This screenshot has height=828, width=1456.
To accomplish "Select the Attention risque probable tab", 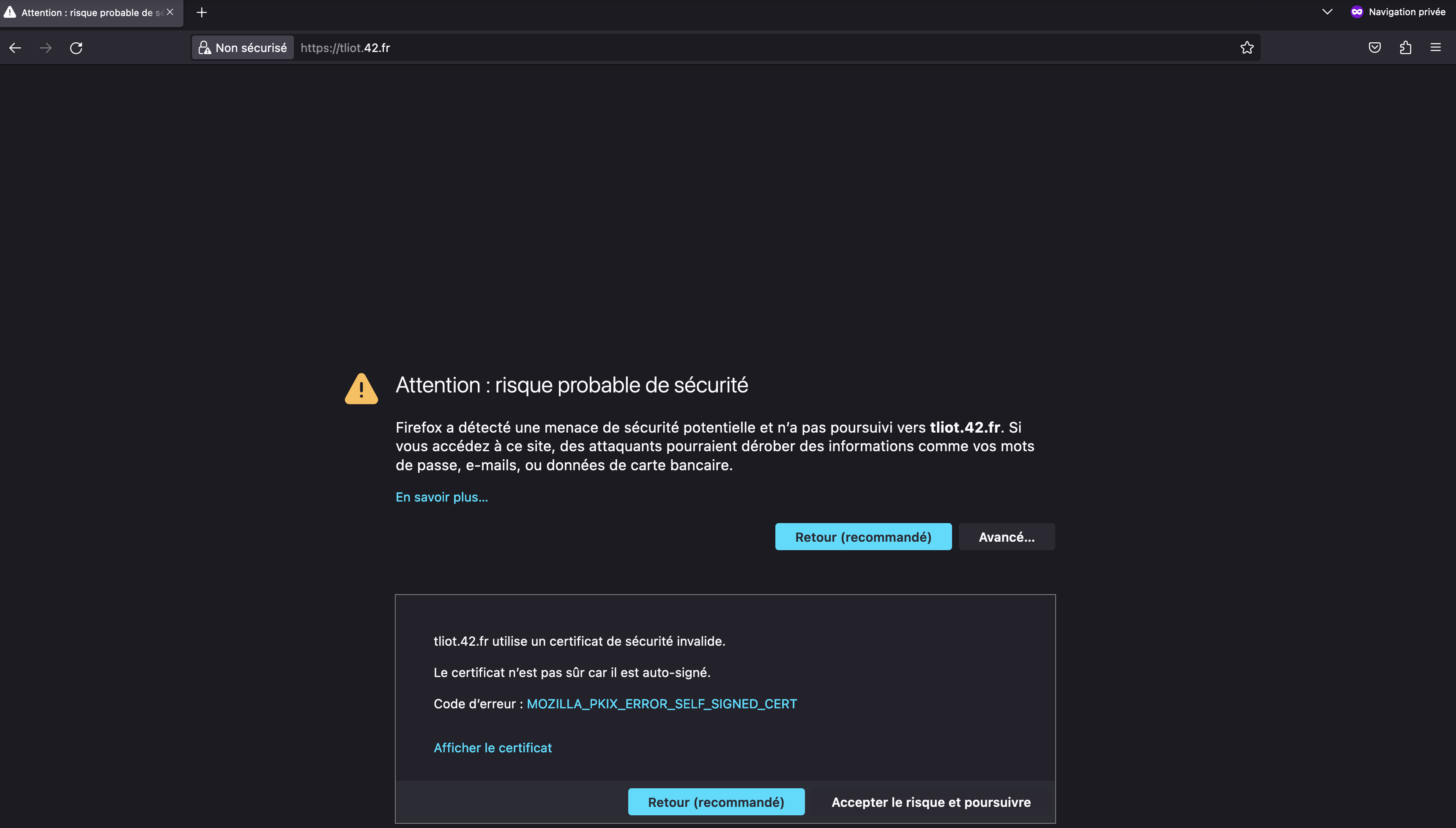I will pyautogui.click(x=85, y=13).
